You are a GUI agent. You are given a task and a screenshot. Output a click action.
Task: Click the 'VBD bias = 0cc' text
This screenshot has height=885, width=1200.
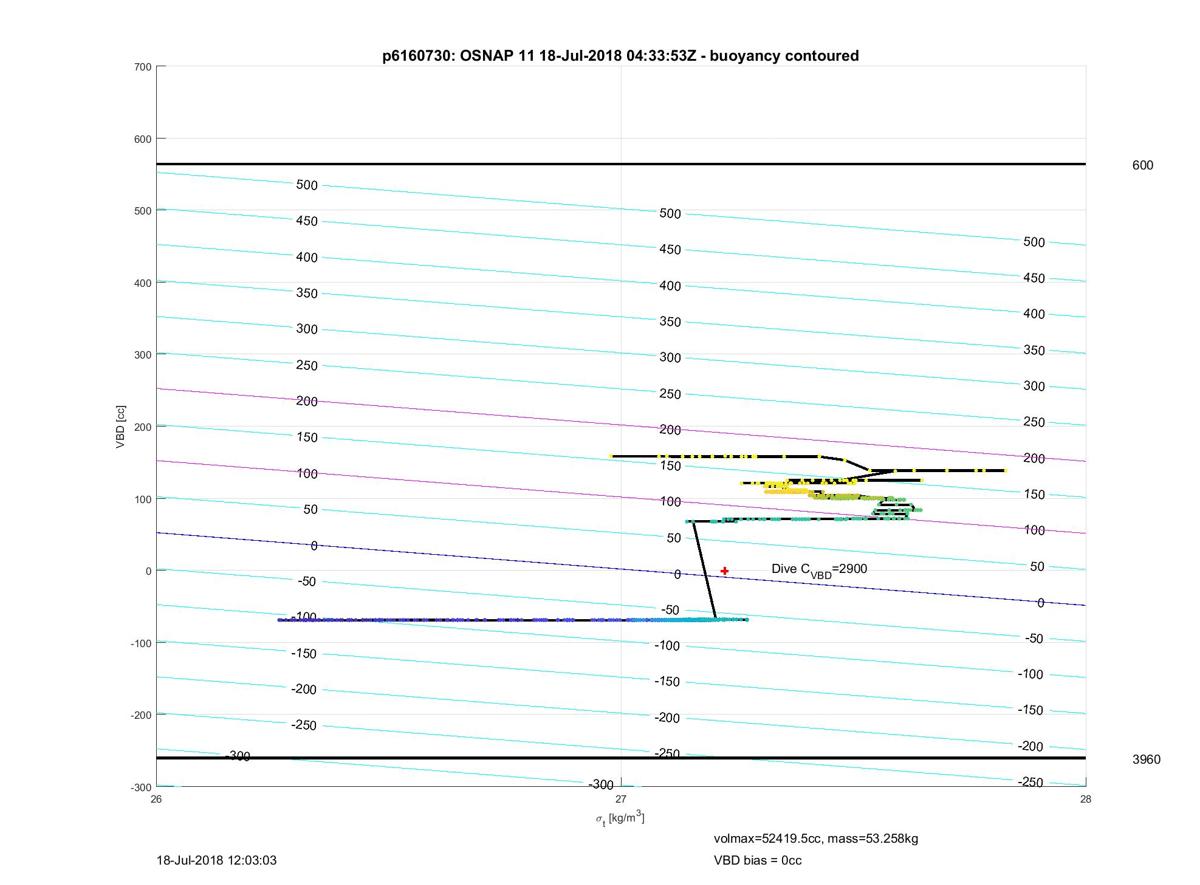[x=757, y=860]
